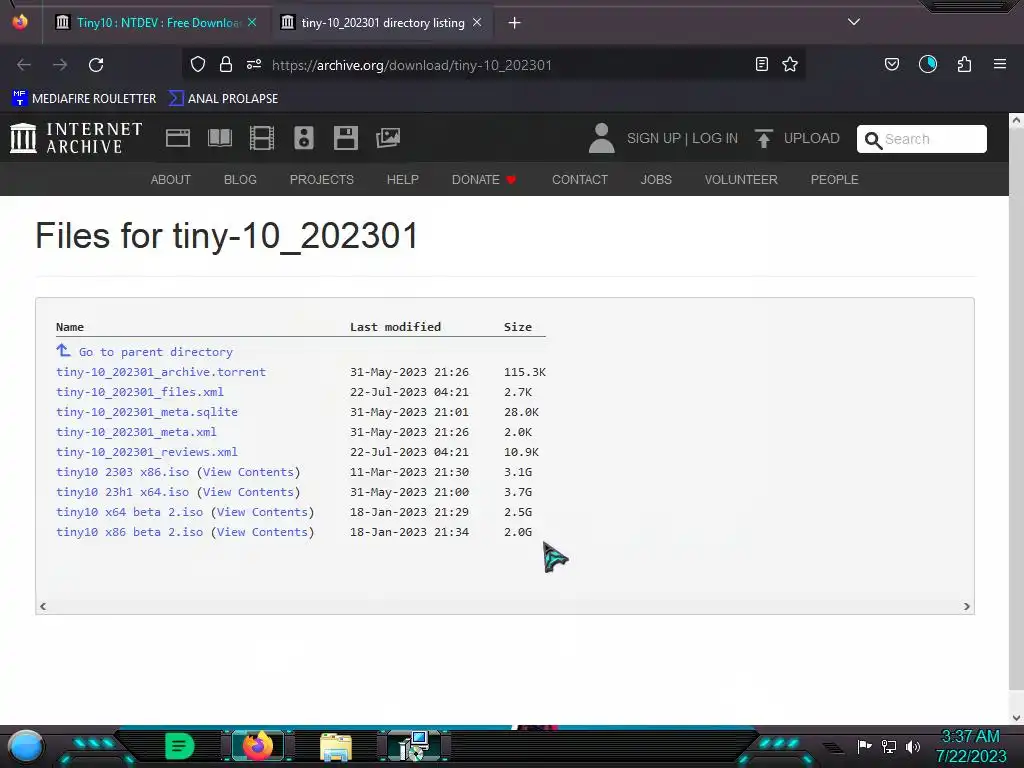Open the Web archive icon
Screen dimensions: 1024x768
point(178,138)
